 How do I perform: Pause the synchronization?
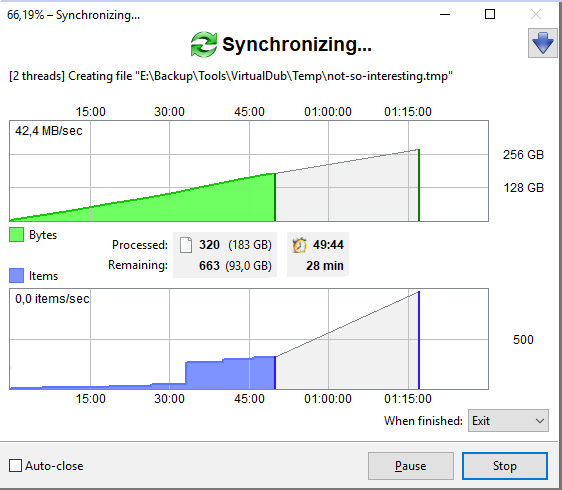coord(411,466)
